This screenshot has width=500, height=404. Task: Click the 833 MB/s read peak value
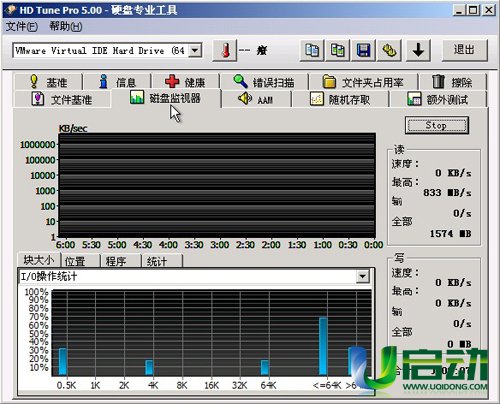pos(447,193)
